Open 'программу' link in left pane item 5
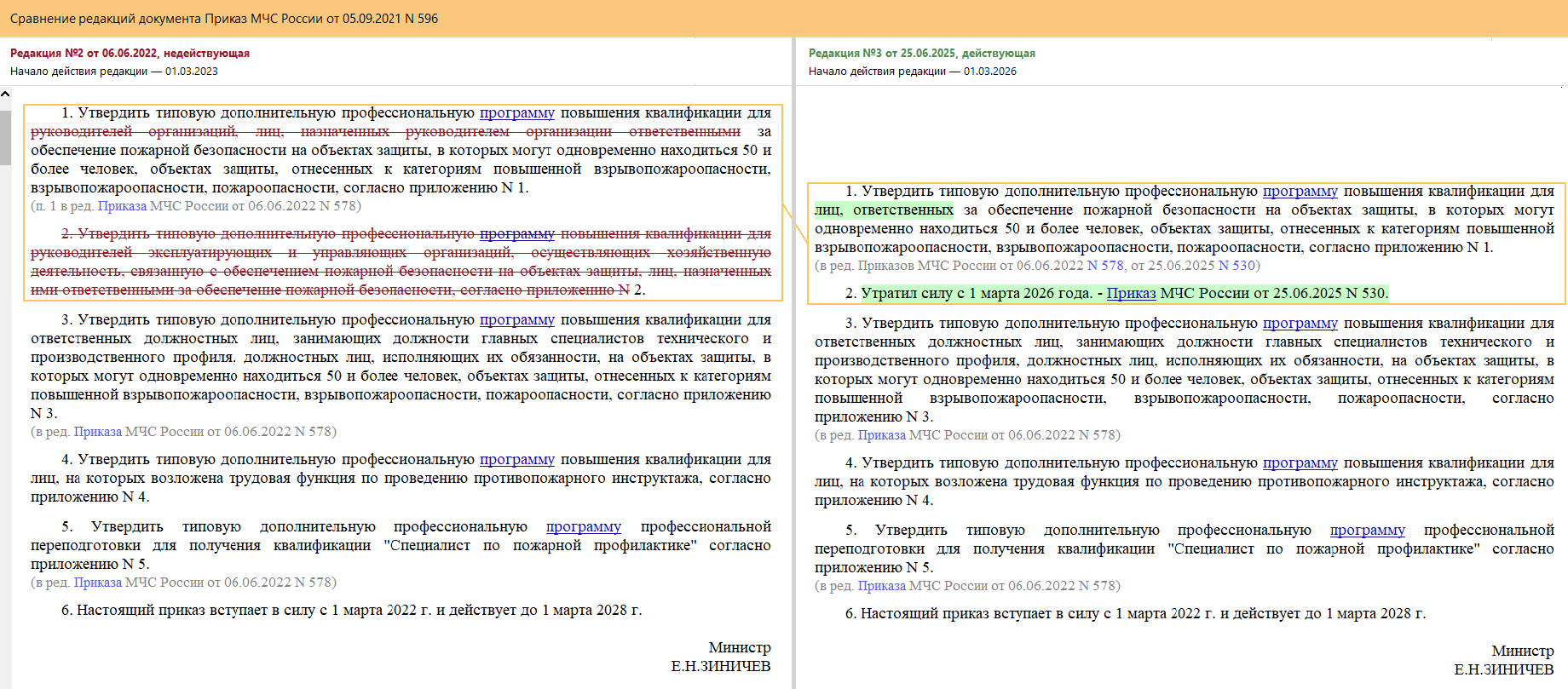The height and width of the screenshot is (689, 1568). [x=583, y=527]
